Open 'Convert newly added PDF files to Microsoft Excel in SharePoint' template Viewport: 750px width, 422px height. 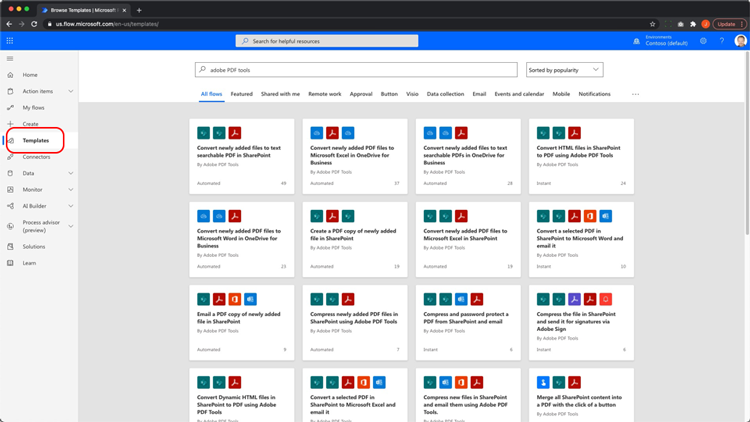[x=468, y=239]
